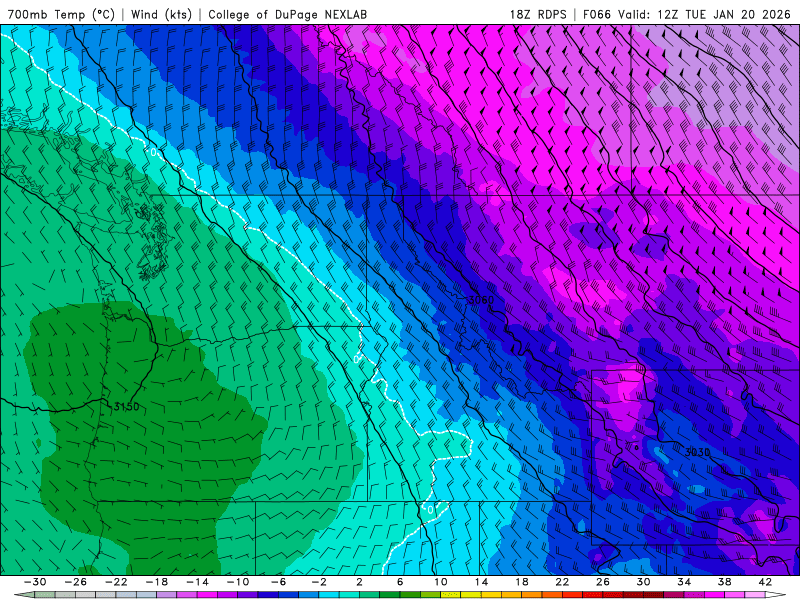Click the 'F066' forecast hour text

596,14
